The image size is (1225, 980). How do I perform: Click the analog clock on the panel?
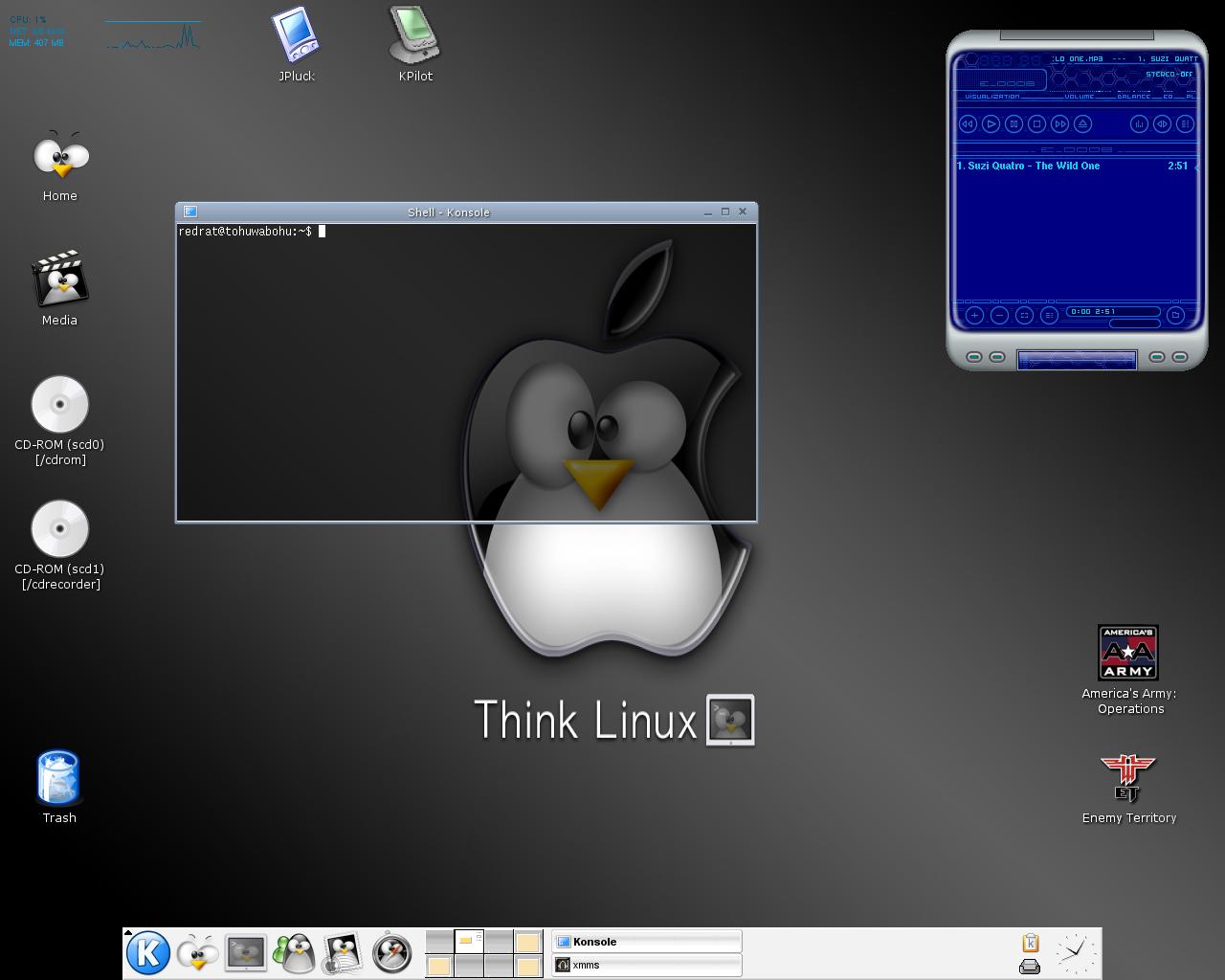[1076, 953]
